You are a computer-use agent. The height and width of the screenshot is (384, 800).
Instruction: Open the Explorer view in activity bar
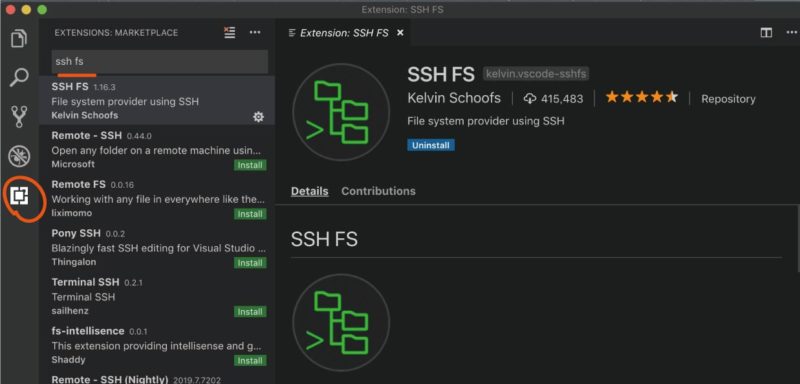[x=19, y=39]
